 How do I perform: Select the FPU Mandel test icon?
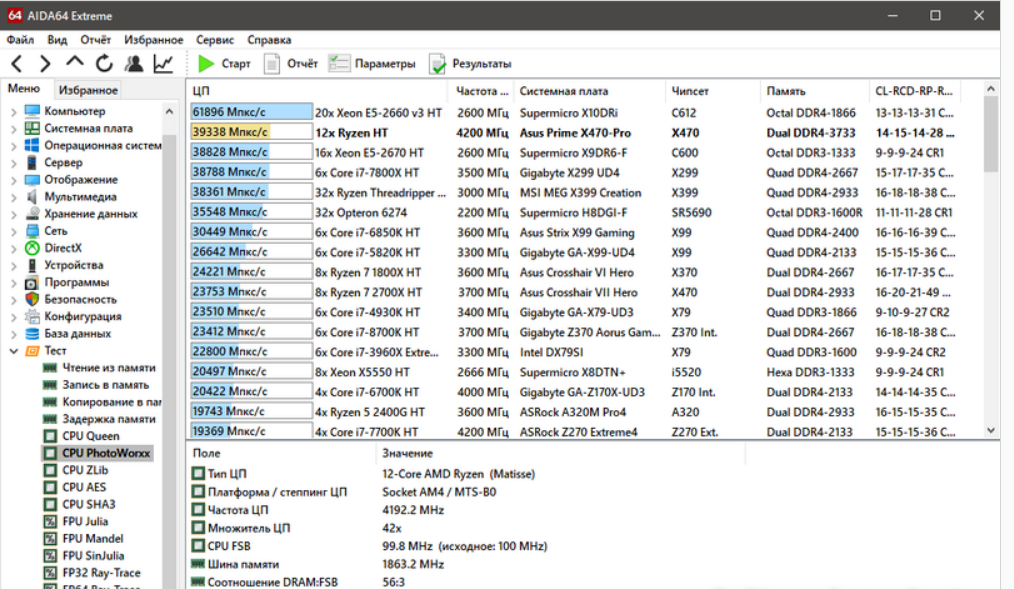[50, 539]
